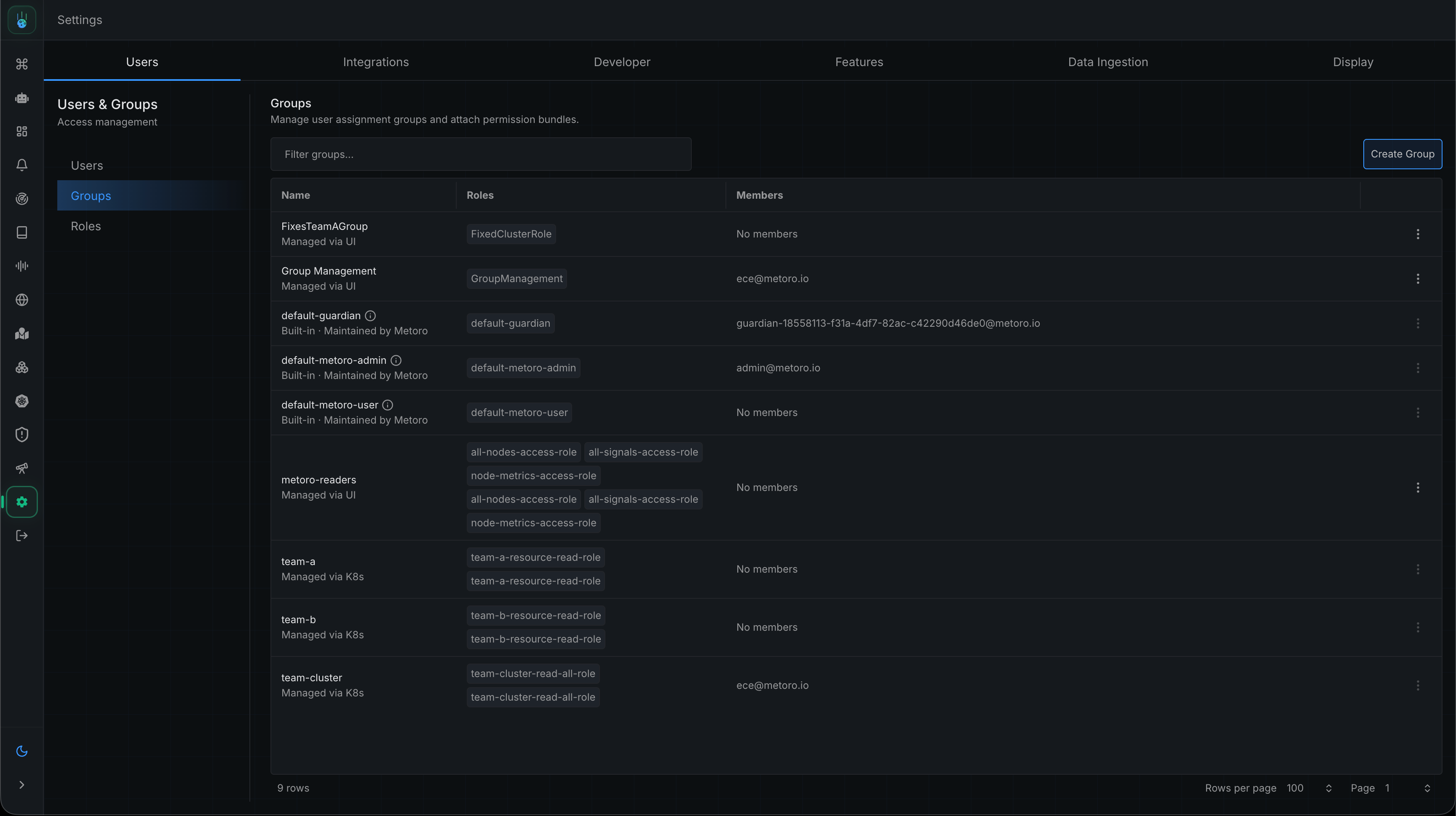
Task: Open the radar target icon
Action: point(21,199)
